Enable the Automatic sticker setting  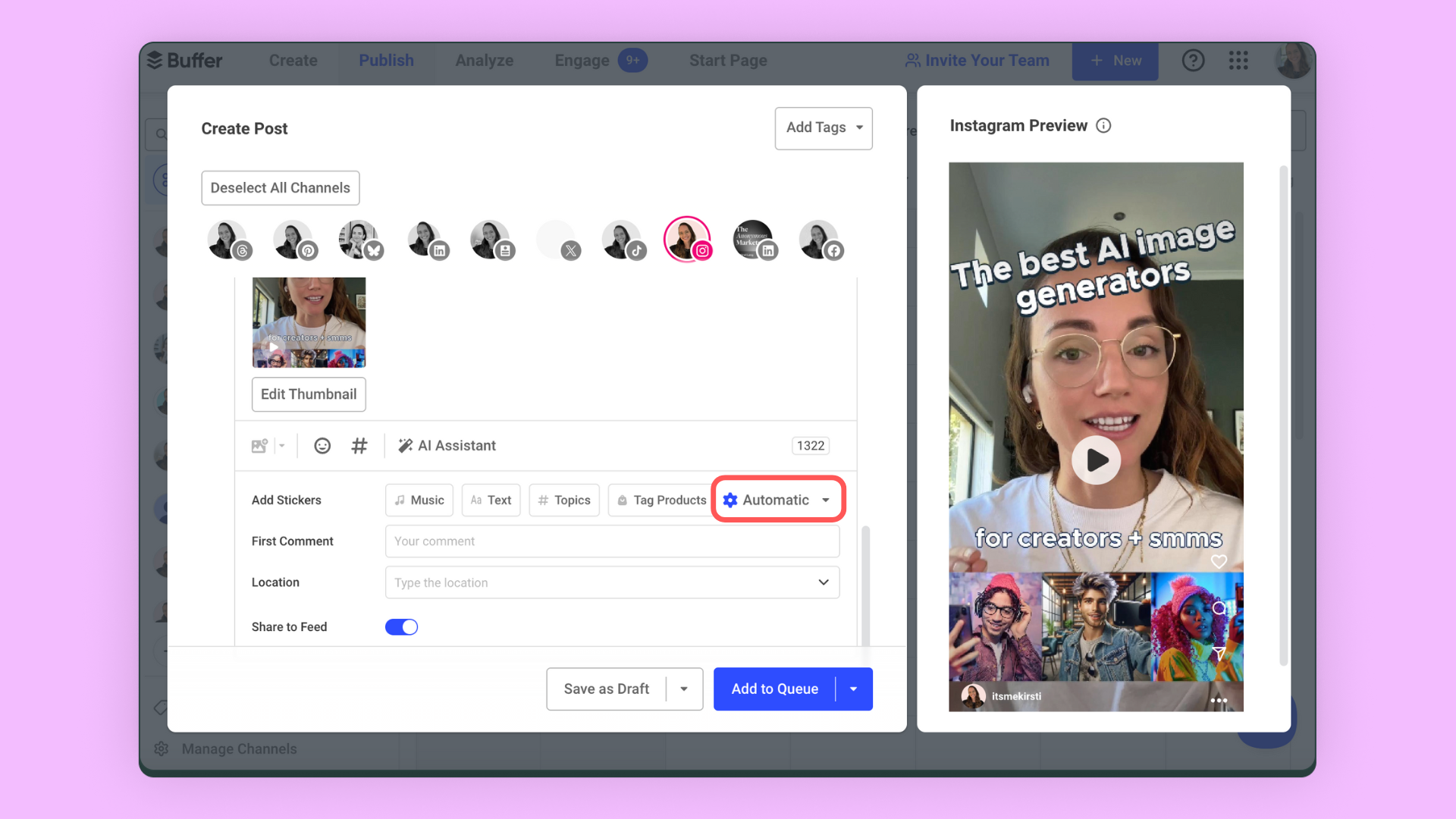click(x=778, y=499)
